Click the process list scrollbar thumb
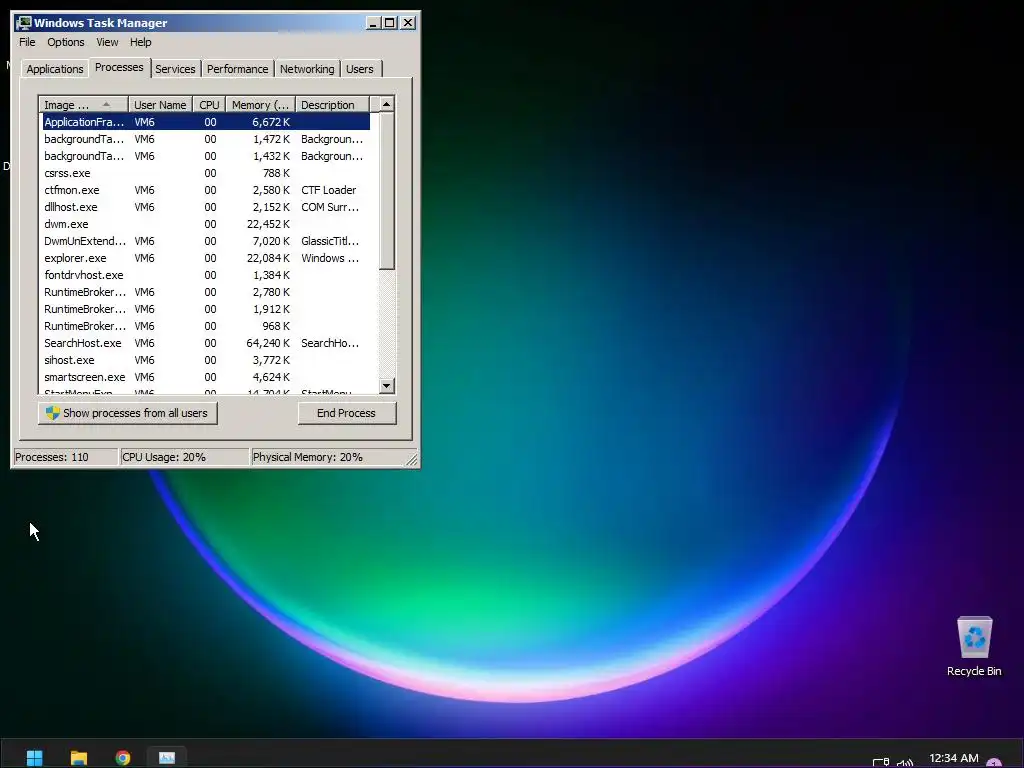This screenshot has height=768, width=1024. coord(387,191)
